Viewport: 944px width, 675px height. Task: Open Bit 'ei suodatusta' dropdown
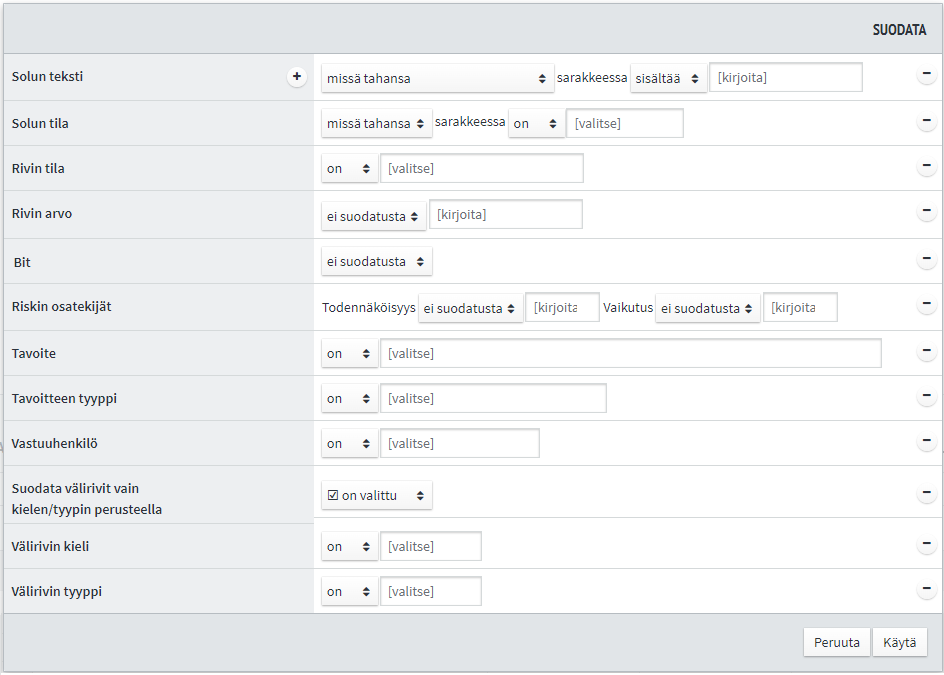coord(377,262)
